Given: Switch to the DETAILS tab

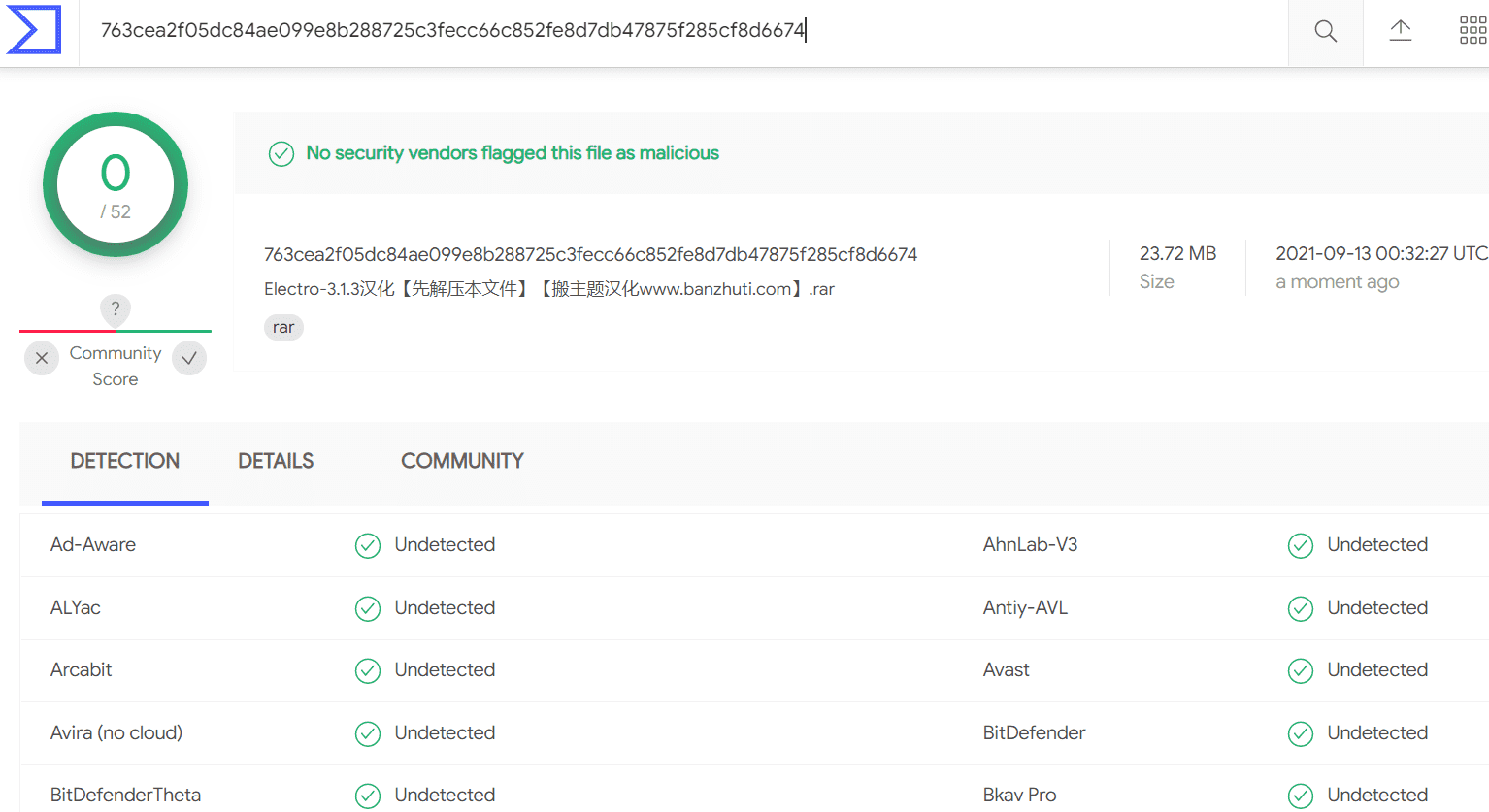Looking at the screenshot, I should (x=276, y=461).
